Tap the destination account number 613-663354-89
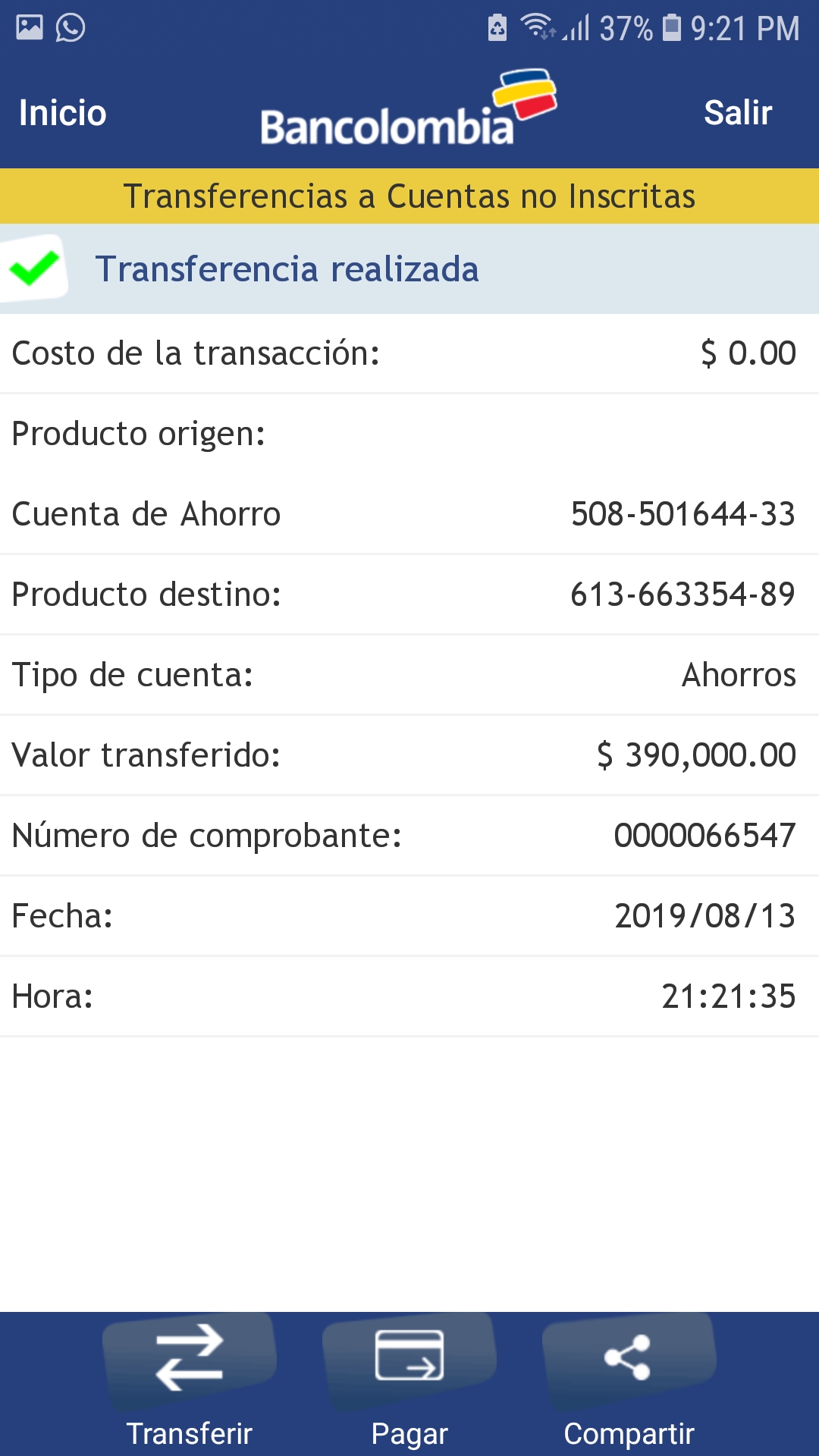 tap(682, 595)
